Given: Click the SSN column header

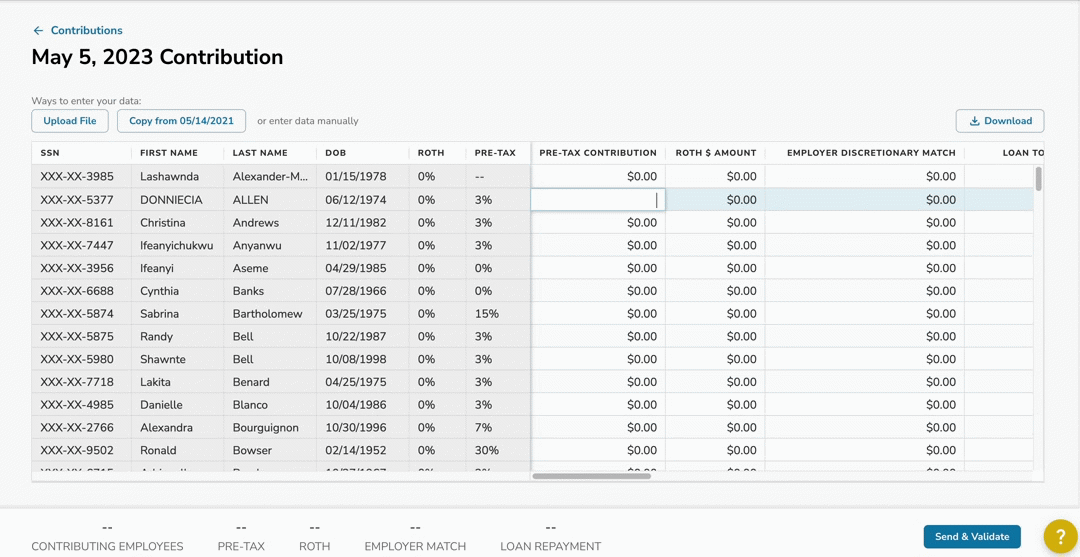Looking at the screenshot, I should [x=50, y=153].
